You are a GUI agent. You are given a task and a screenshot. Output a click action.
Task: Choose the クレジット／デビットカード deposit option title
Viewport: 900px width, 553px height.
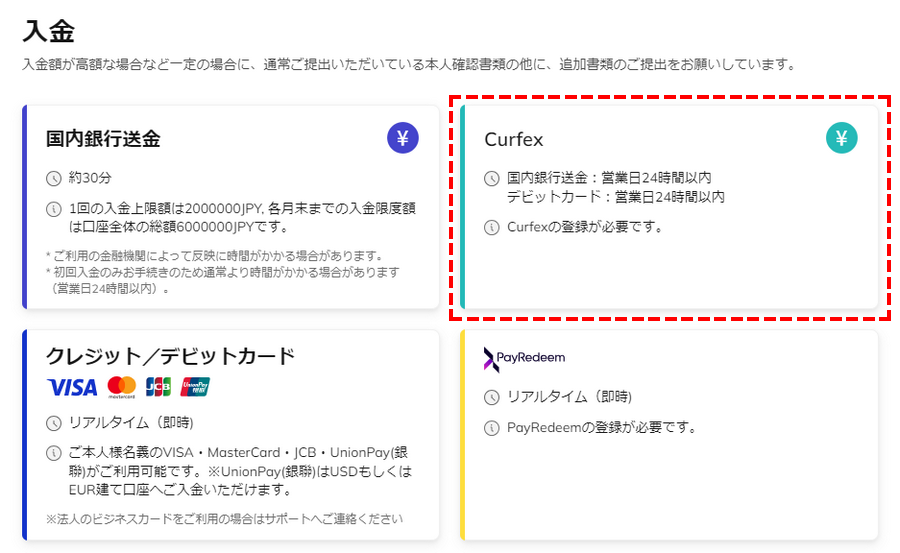coord(170,356)
